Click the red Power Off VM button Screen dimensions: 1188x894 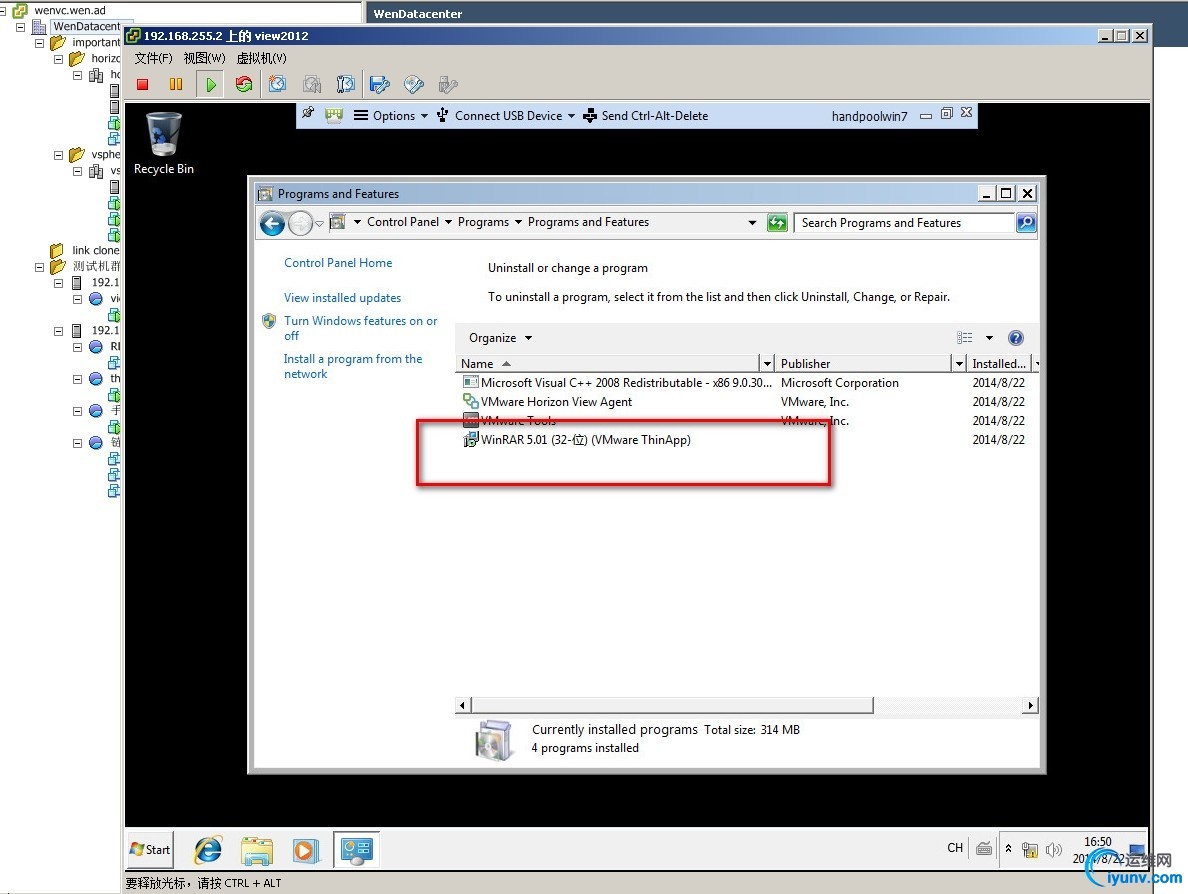point(142,84)
